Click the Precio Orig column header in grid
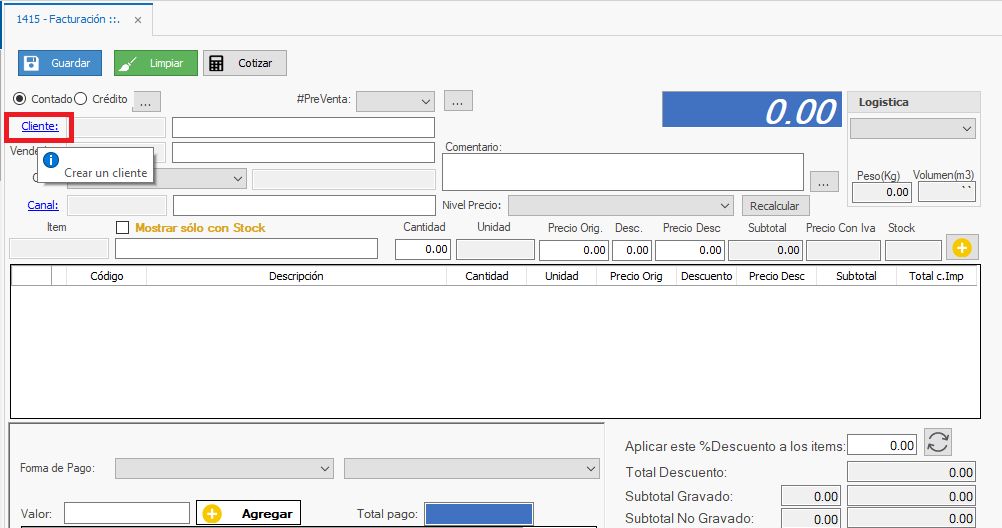Image resolution: width=1002 pixels, height=528 pixels. (x=636, y=276)
